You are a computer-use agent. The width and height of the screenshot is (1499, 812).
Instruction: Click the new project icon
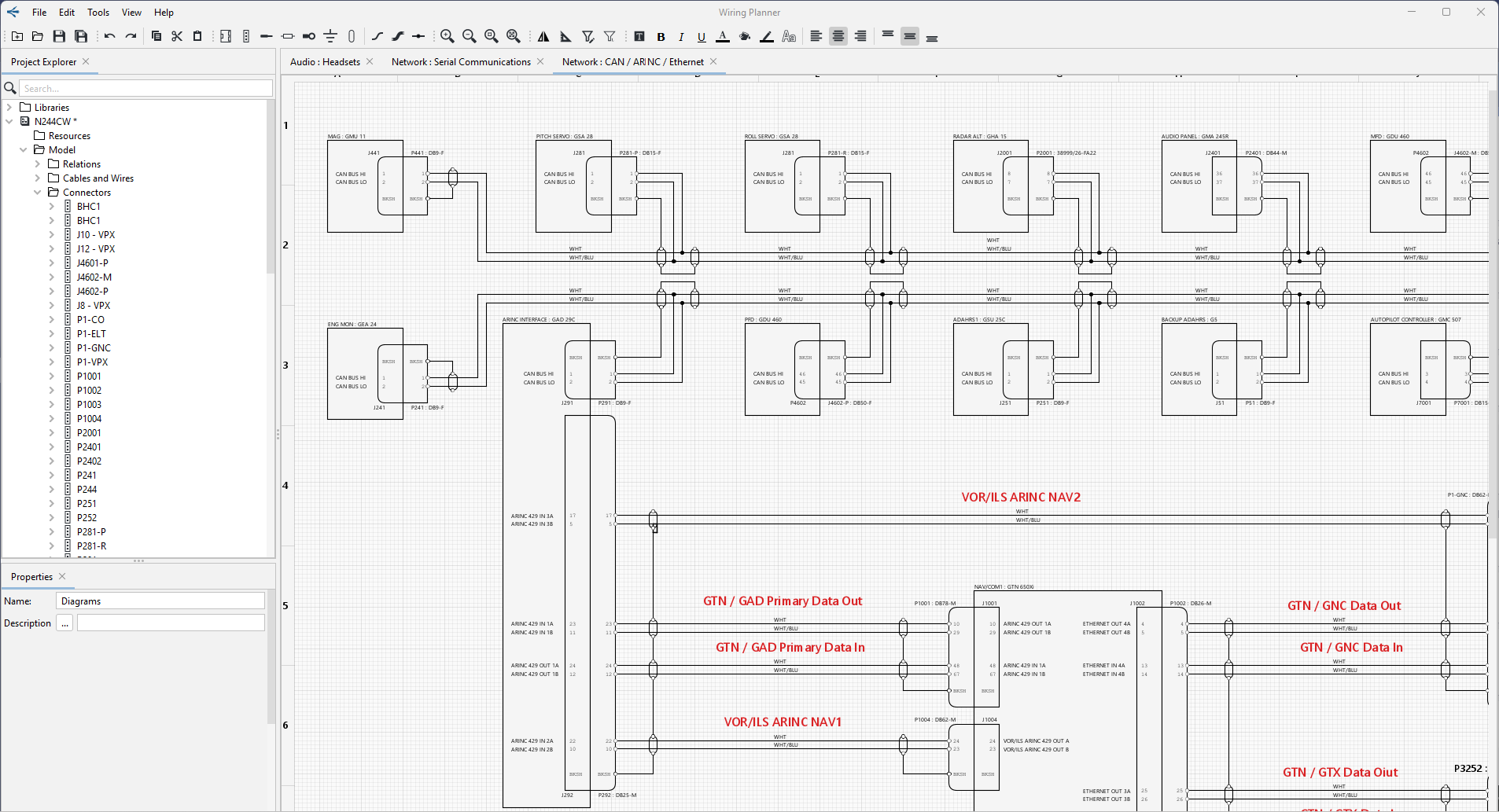[x=17, y=36]
